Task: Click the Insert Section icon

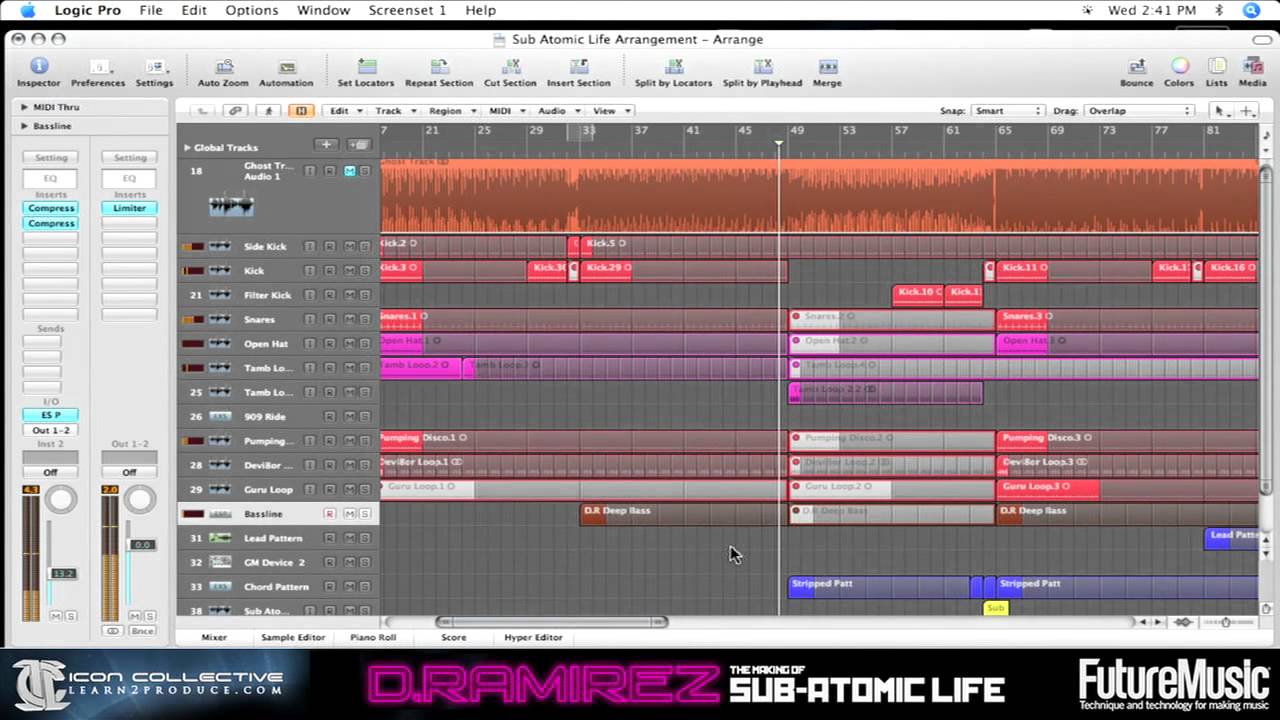Action: (578, 67)
